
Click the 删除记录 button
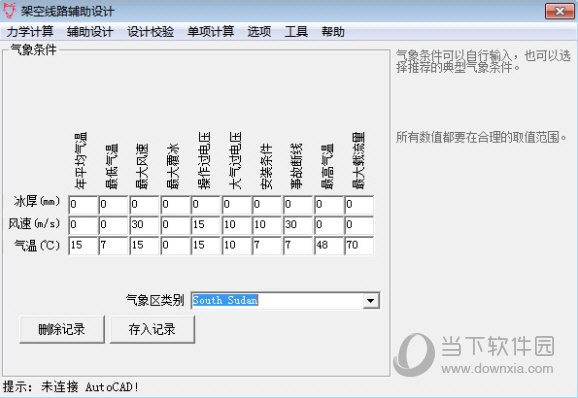click(x=62, y=329)
